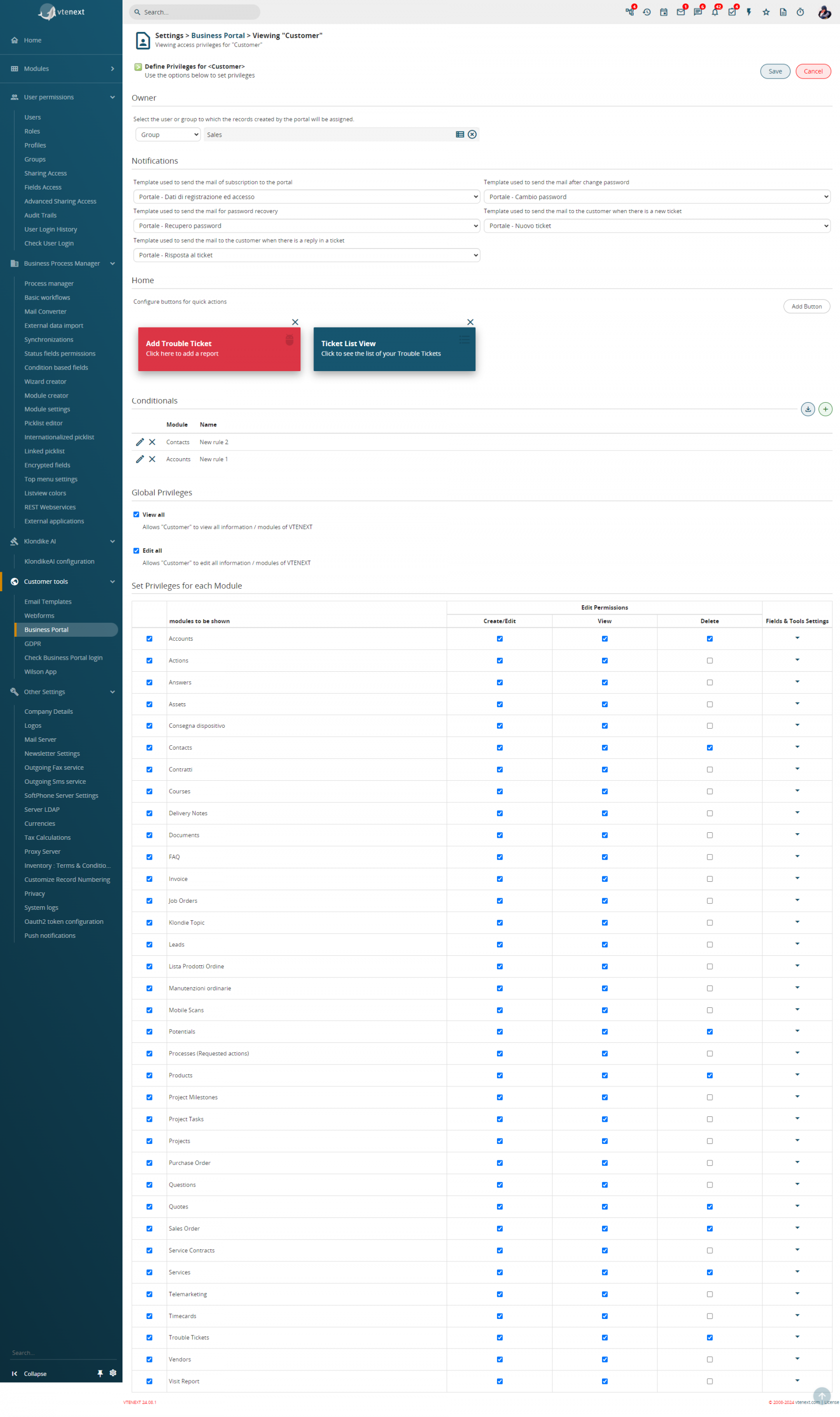Delete the Accounts New rule 1 conditional
The height and width of the screenshot is (1417, 840).
[x=151, y=459]
